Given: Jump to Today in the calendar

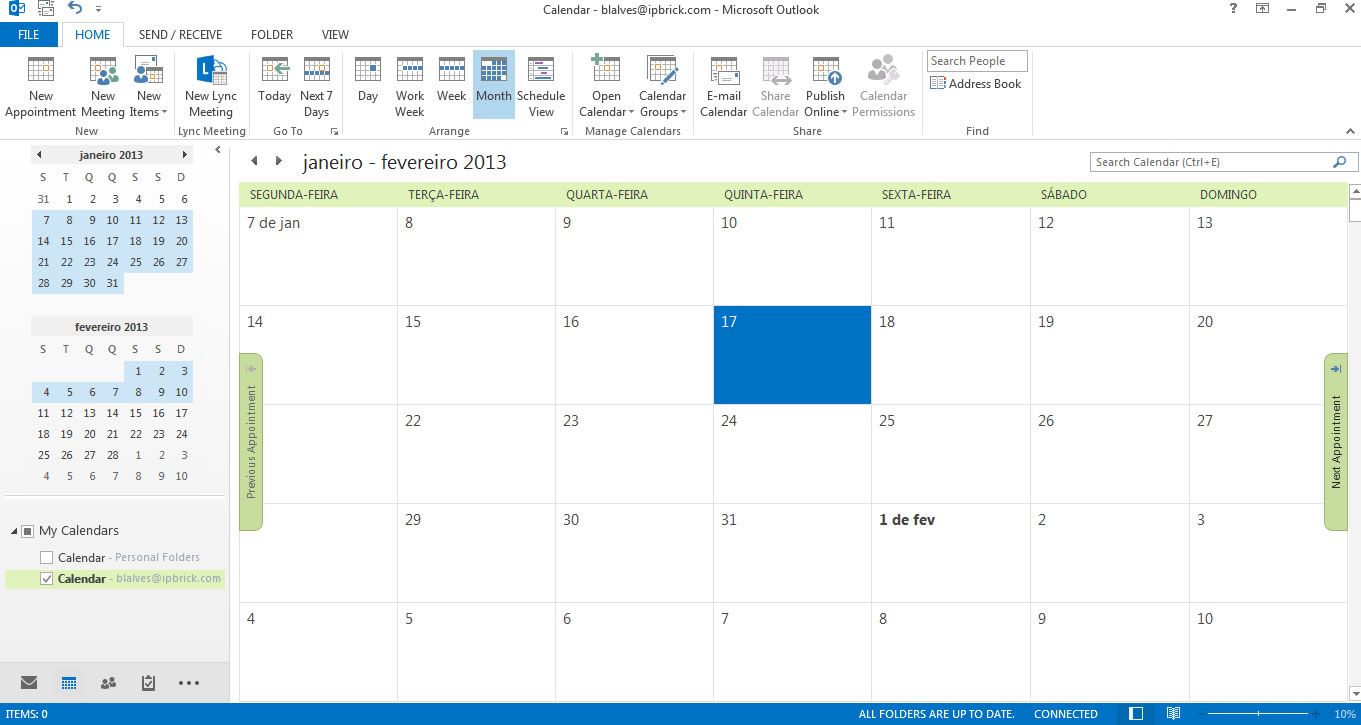Looking at the screenshot, I should 274,80.
